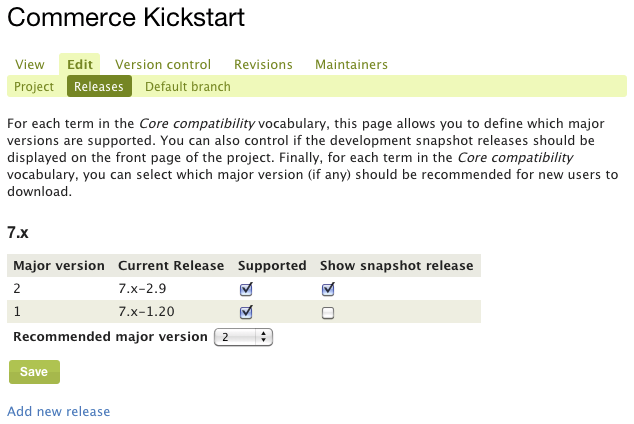Screen dimensions: 634x424
Task: Open the Default branch sub-tab
Action: [188, 87]
